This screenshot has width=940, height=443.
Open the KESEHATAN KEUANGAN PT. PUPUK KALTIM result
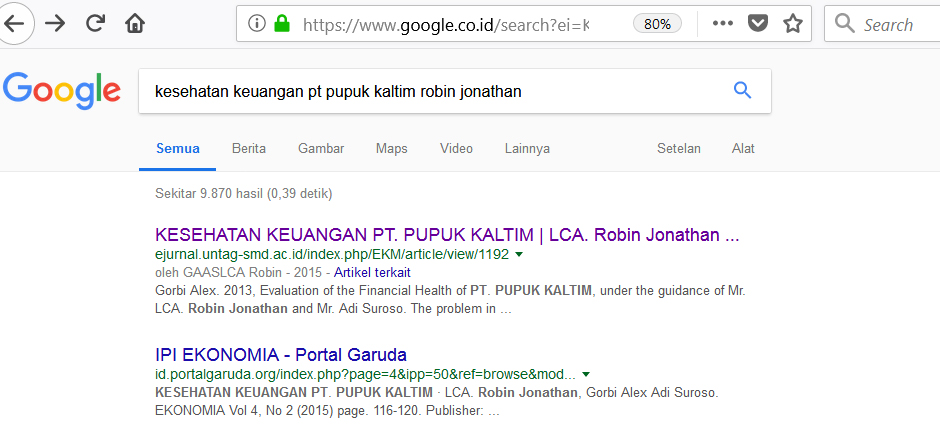coord(447,235)
